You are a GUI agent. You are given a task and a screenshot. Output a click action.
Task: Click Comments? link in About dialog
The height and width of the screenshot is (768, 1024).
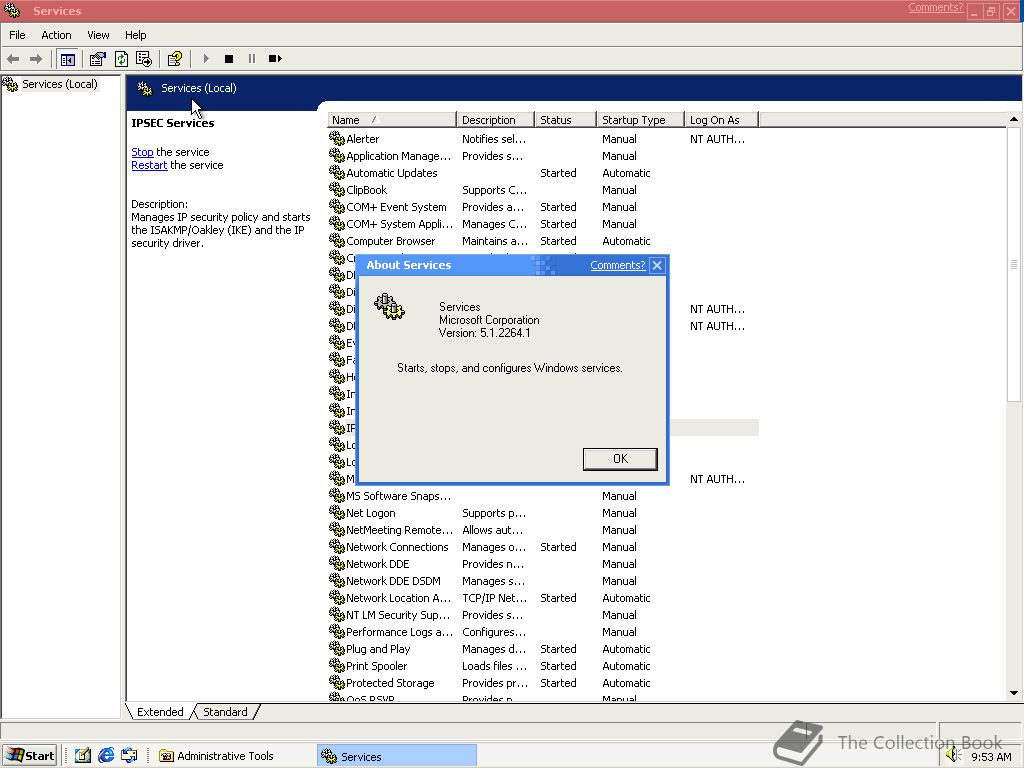(618, 265)
